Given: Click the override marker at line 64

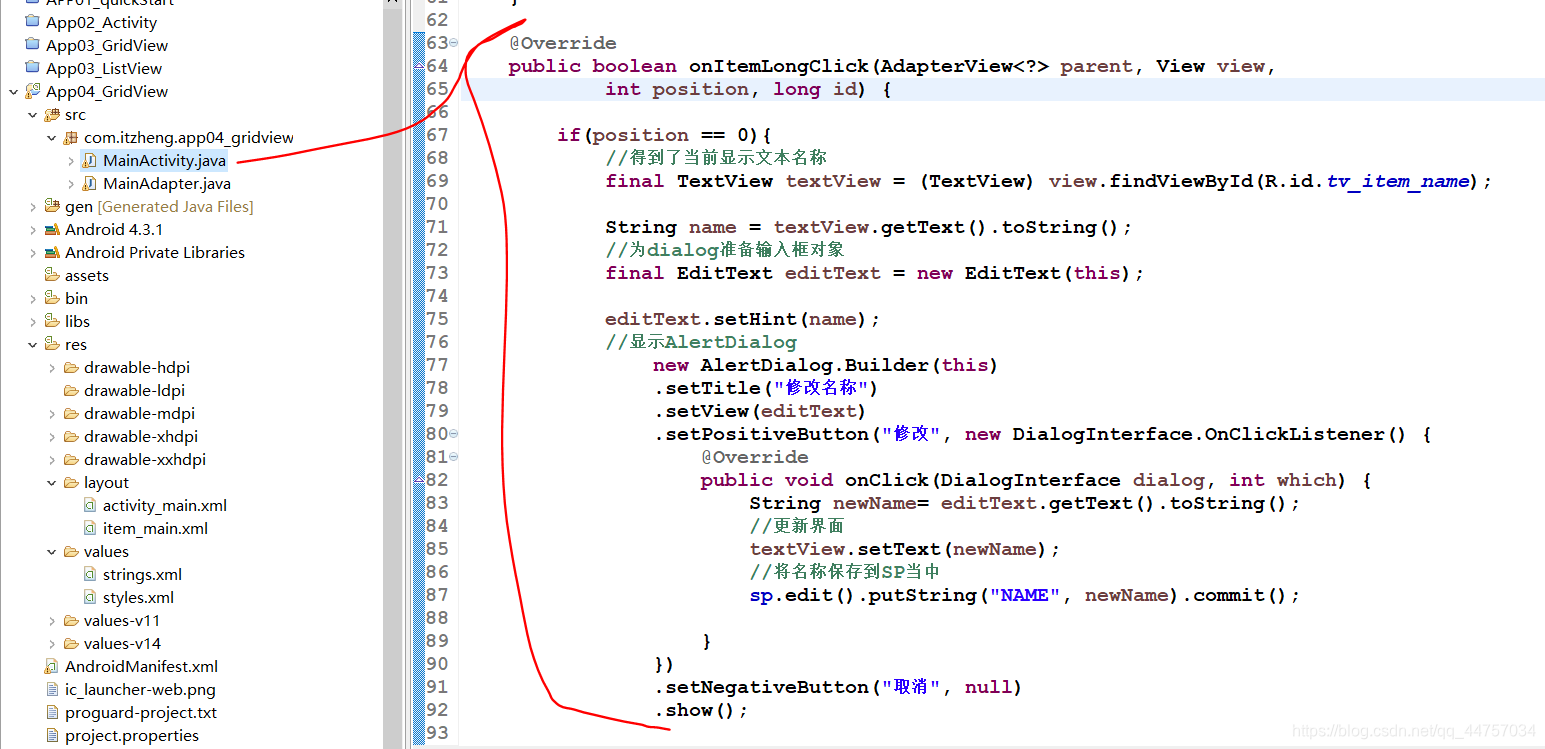Looking at the screenshot, I should pos(419,66).
